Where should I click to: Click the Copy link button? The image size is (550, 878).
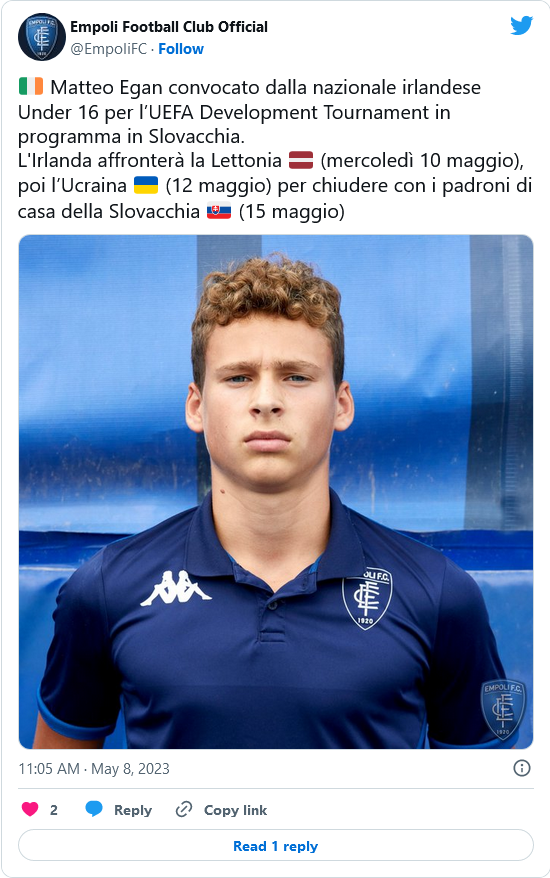[x=235, y=810]
